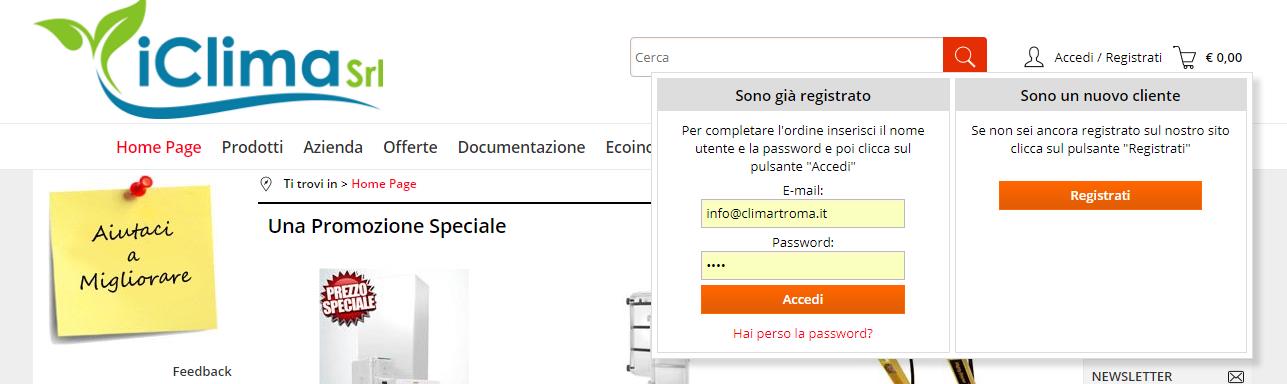Open the shopping cart icon

(1185, 58)
